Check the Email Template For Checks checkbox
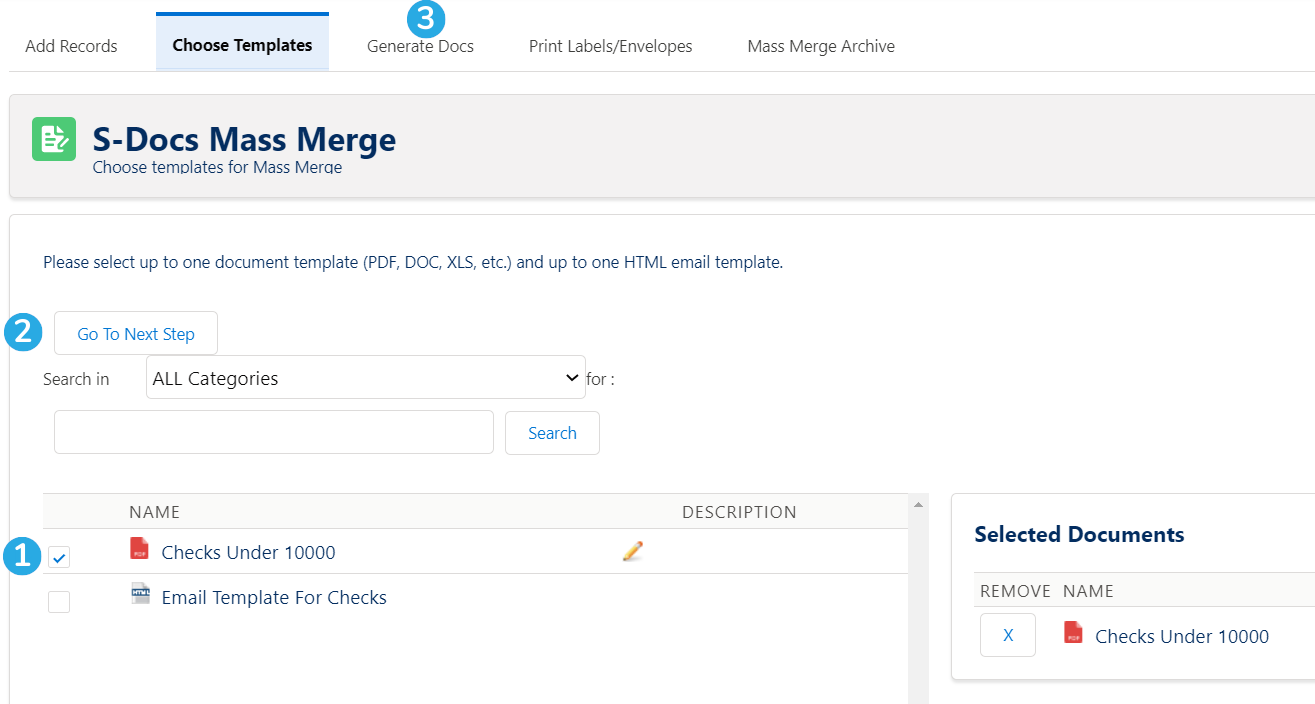This screenshot has width=1315, height=704. point(59,602)
